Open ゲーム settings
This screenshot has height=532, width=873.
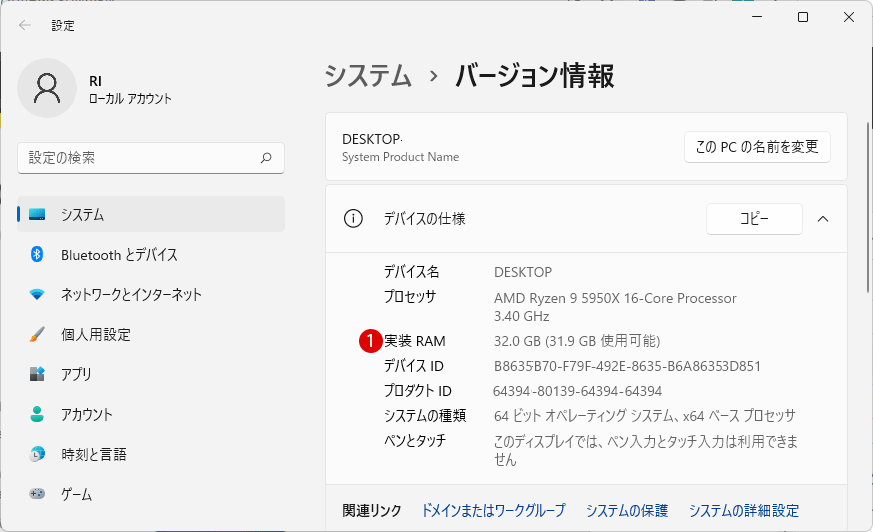coord(151,494)
